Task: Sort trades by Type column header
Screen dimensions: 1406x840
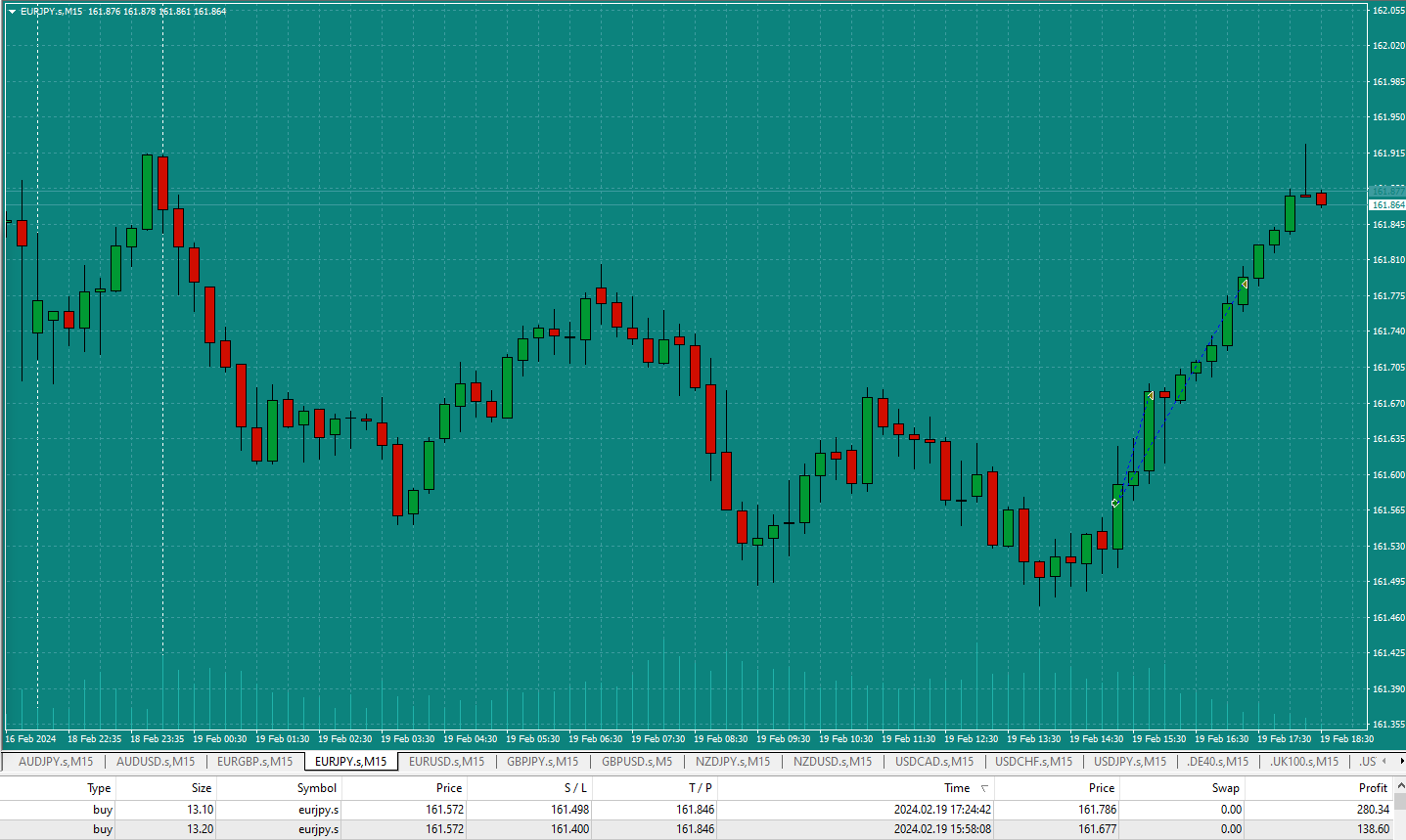Action: [x=99, y=788]
